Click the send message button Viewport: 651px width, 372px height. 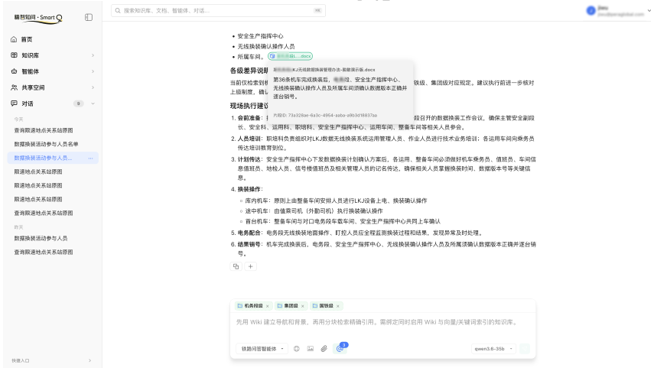click(525, 349)
